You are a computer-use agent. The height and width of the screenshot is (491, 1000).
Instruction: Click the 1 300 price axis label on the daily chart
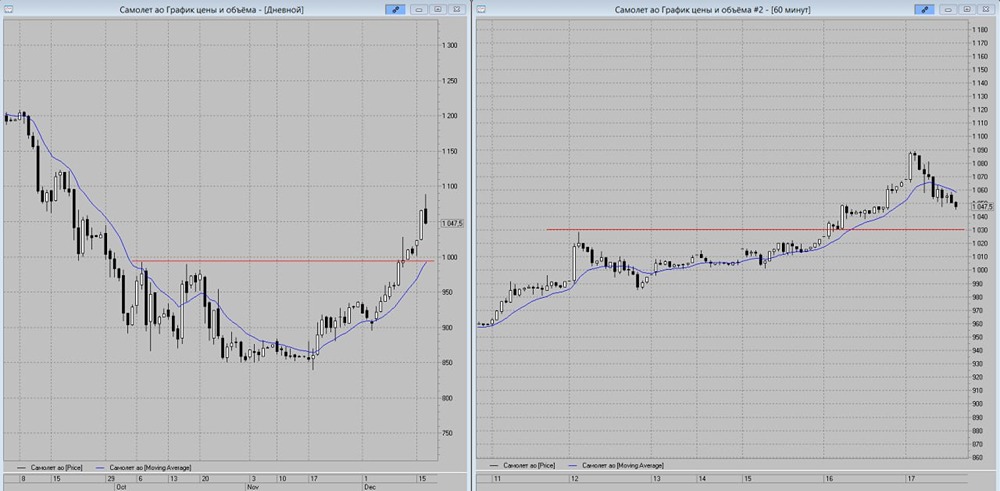tap(452, 45)
